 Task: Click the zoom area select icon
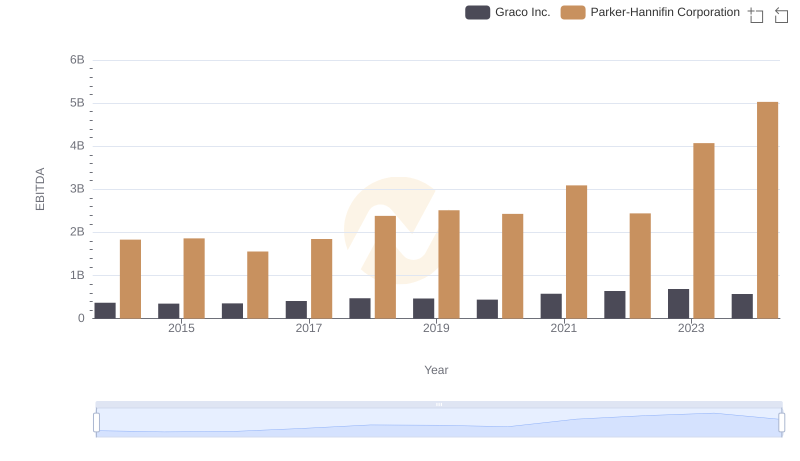[756, 15]
